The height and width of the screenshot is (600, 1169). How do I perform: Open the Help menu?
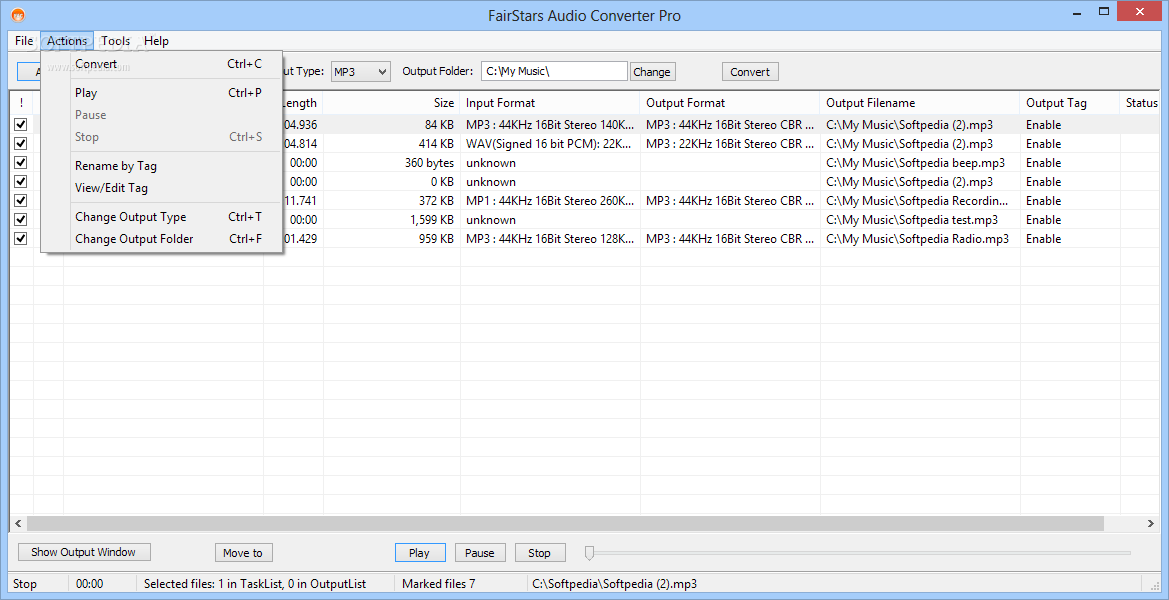pyautogui.click(x=157, y=41)
